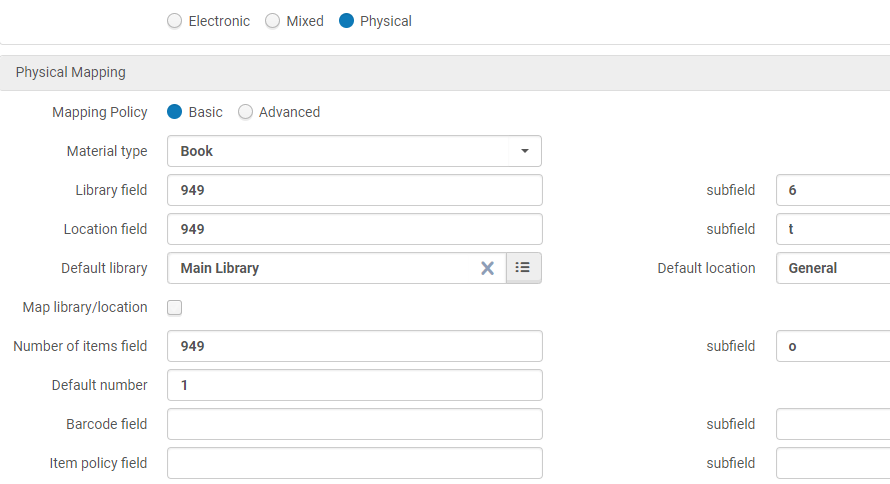Image resolution: width=890 pixels, height=484 pixels.
Task: Click the Number of items field
Action: pos(354,346)
